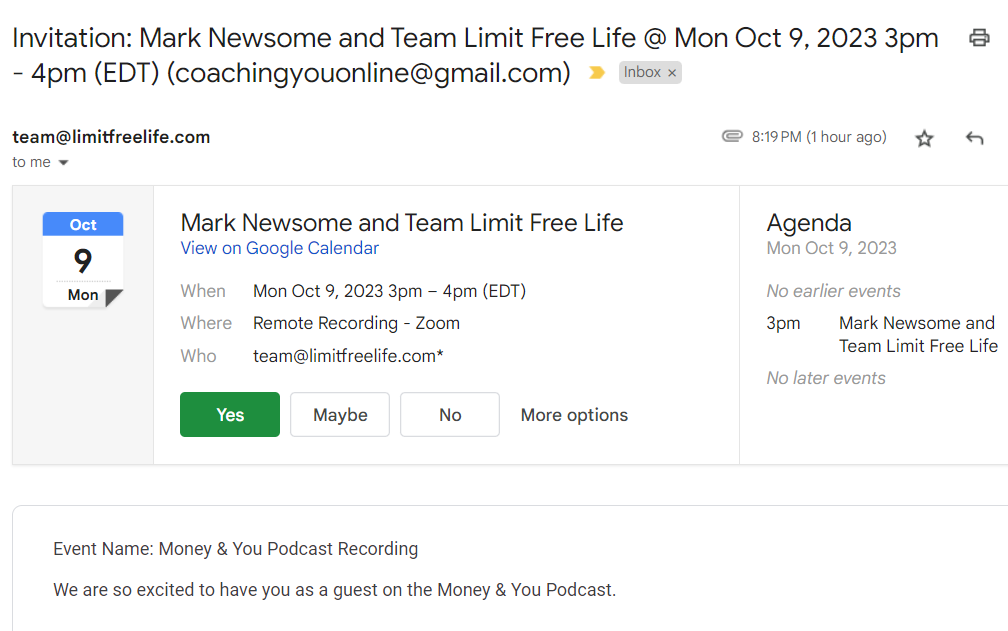1008x631 pixels.
Task: Click organizer team@limitfreelife.com in Who row
Action: click(345, 355)
